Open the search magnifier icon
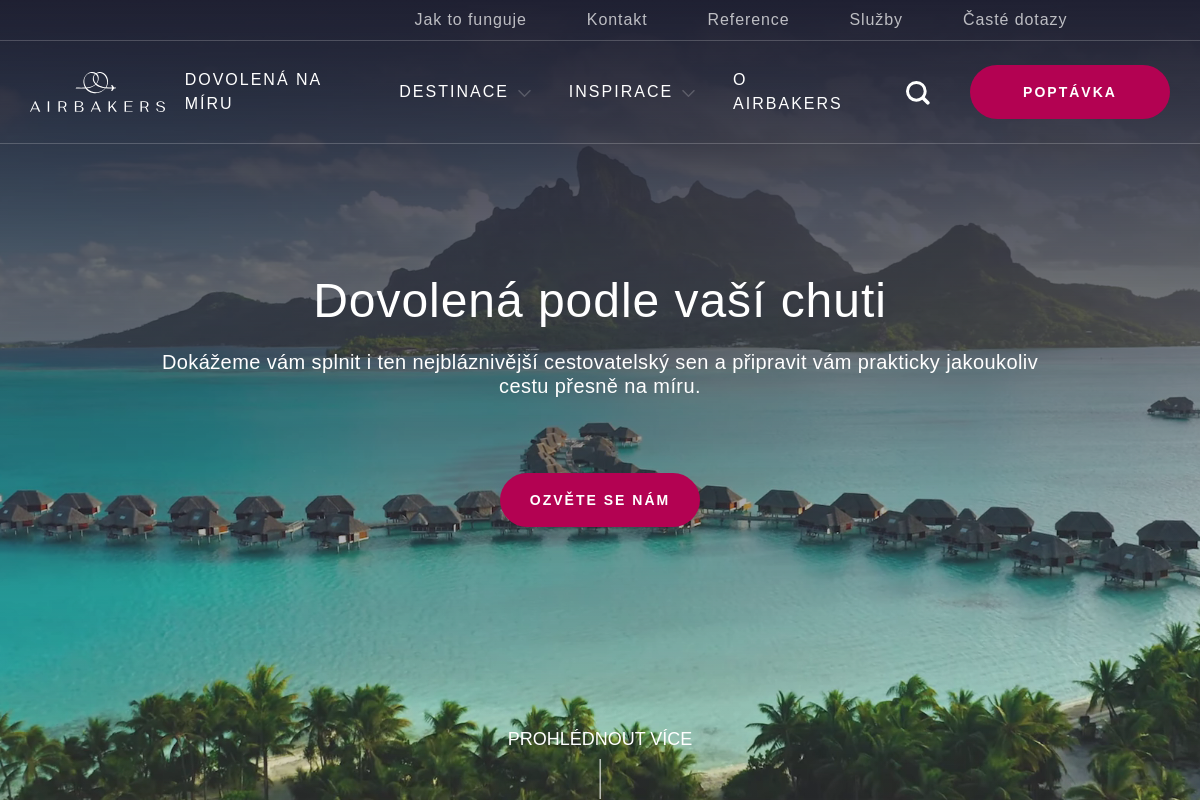Viewport: 1200px width, 800px height. tap(918, 93)
